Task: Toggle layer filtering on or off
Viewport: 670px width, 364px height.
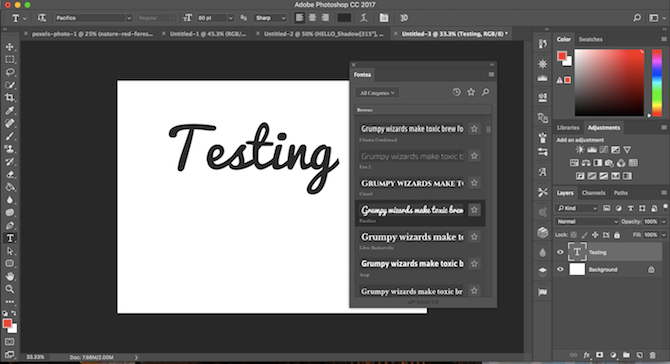Action: 665,206
